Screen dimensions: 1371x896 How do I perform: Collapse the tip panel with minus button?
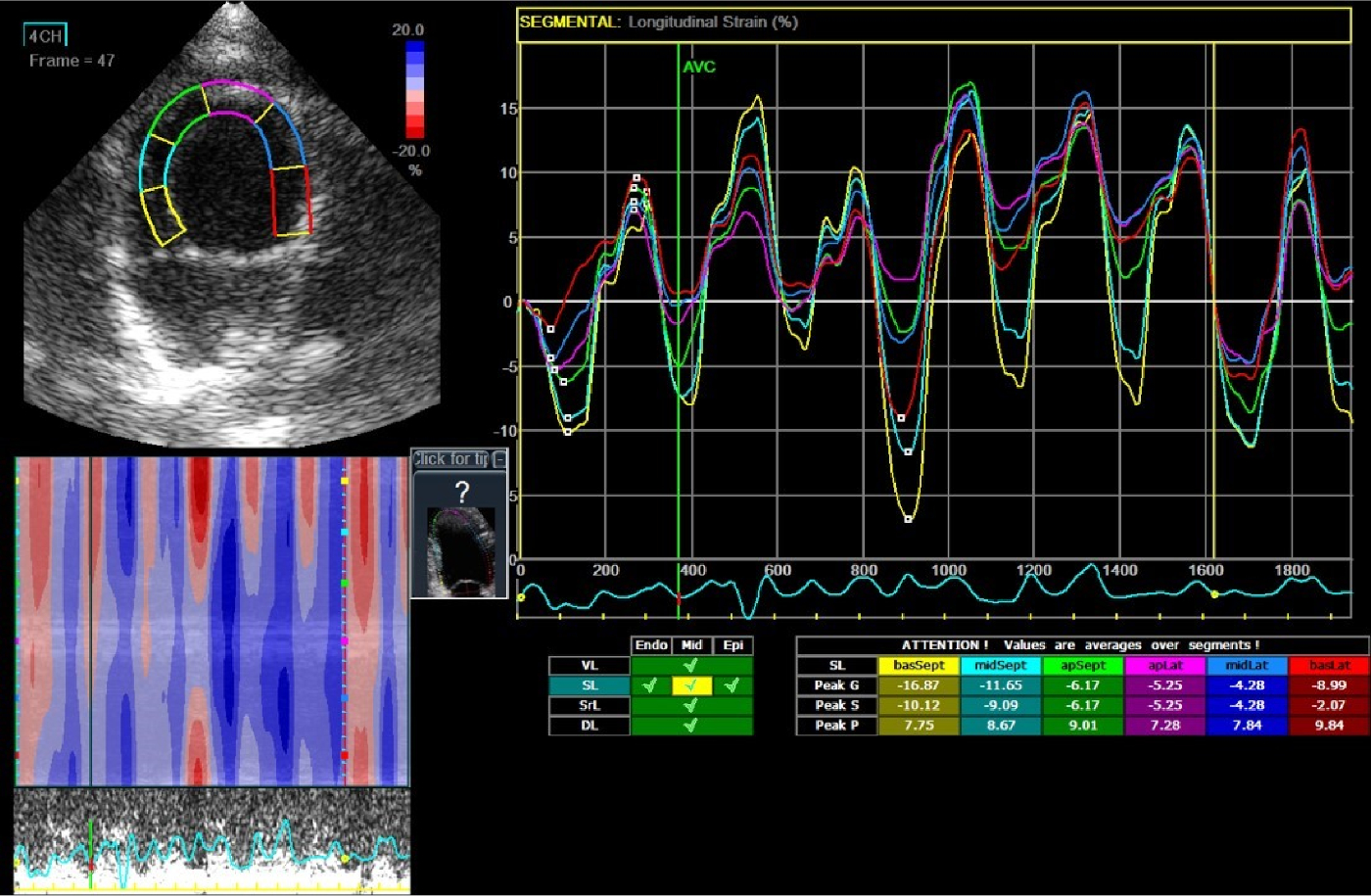[x=499, y=459]
